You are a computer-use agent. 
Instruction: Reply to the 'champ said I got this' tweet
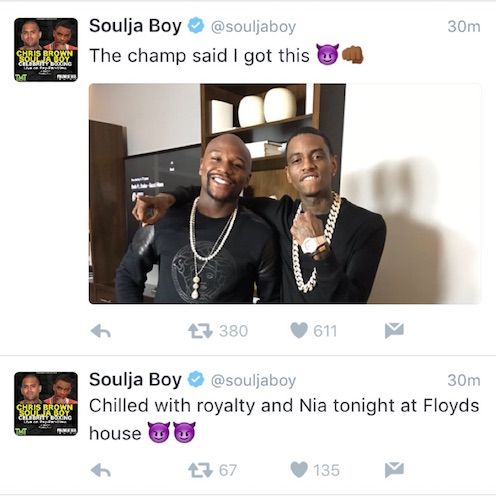tap(101, 331)
